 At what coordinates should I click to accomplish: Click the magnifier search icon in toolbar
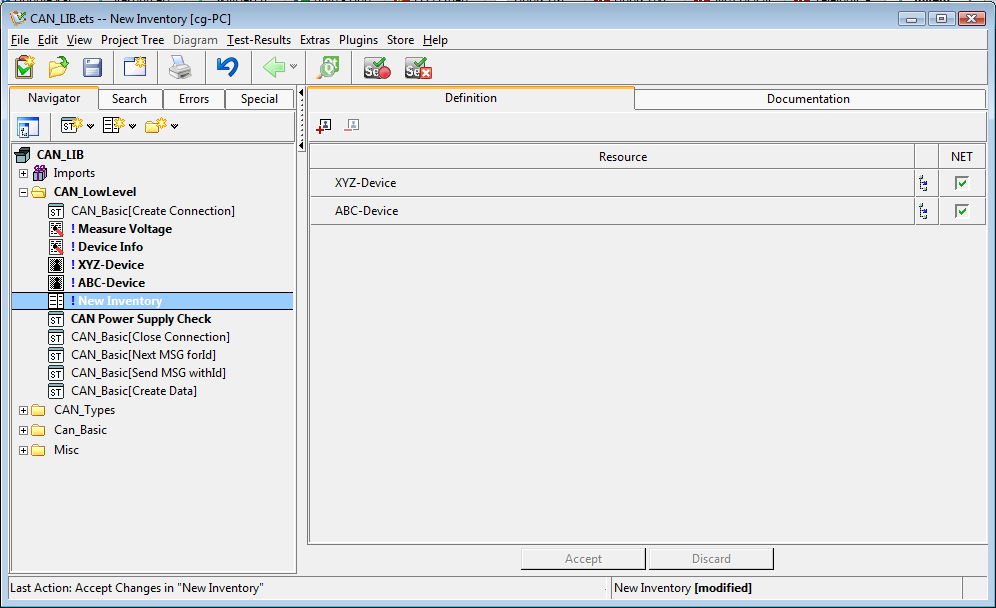point(327,67)
